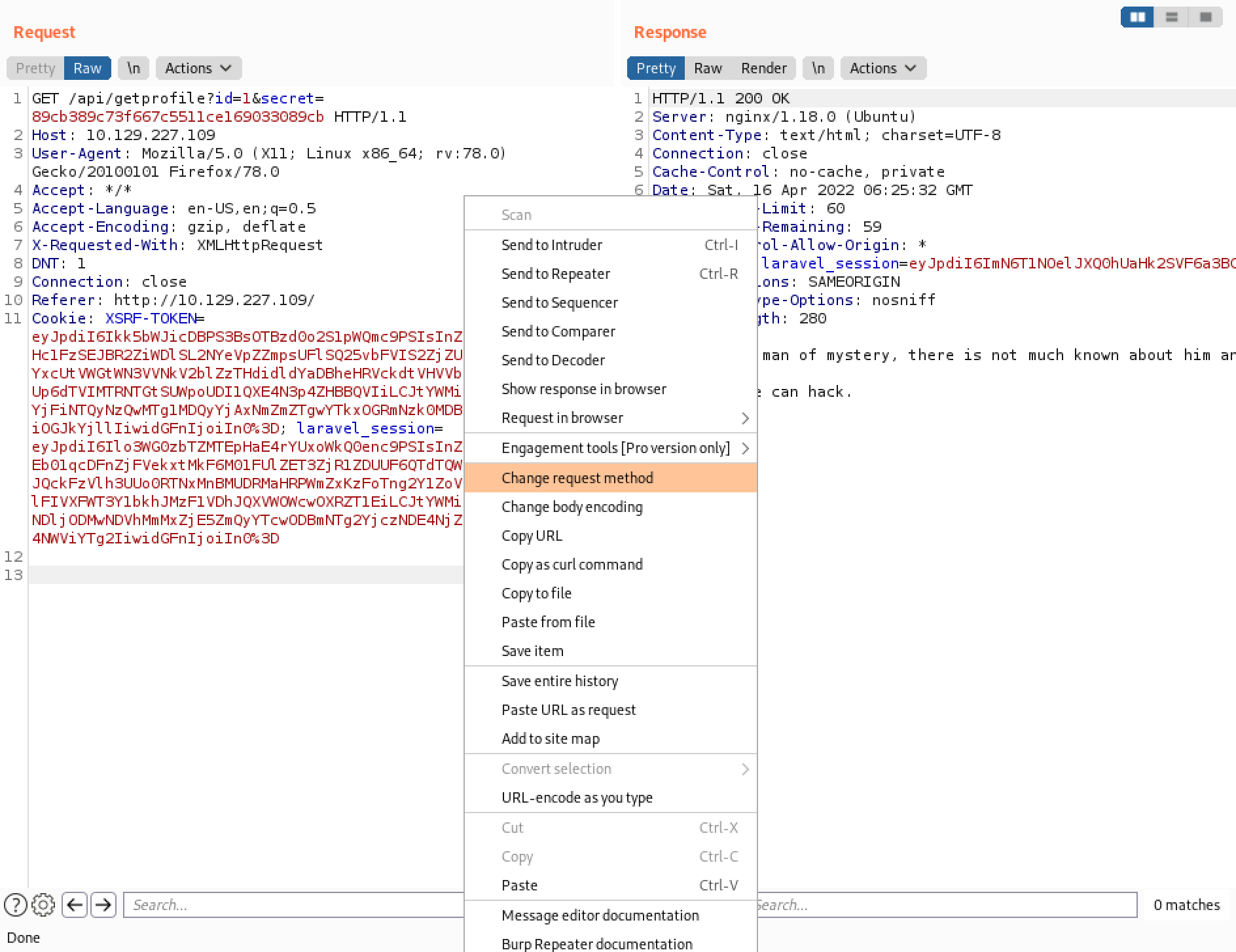Switch to top-bottom layout icon
The width and height of the screenshot is (1236, 952).
[x=1172, y=17]
